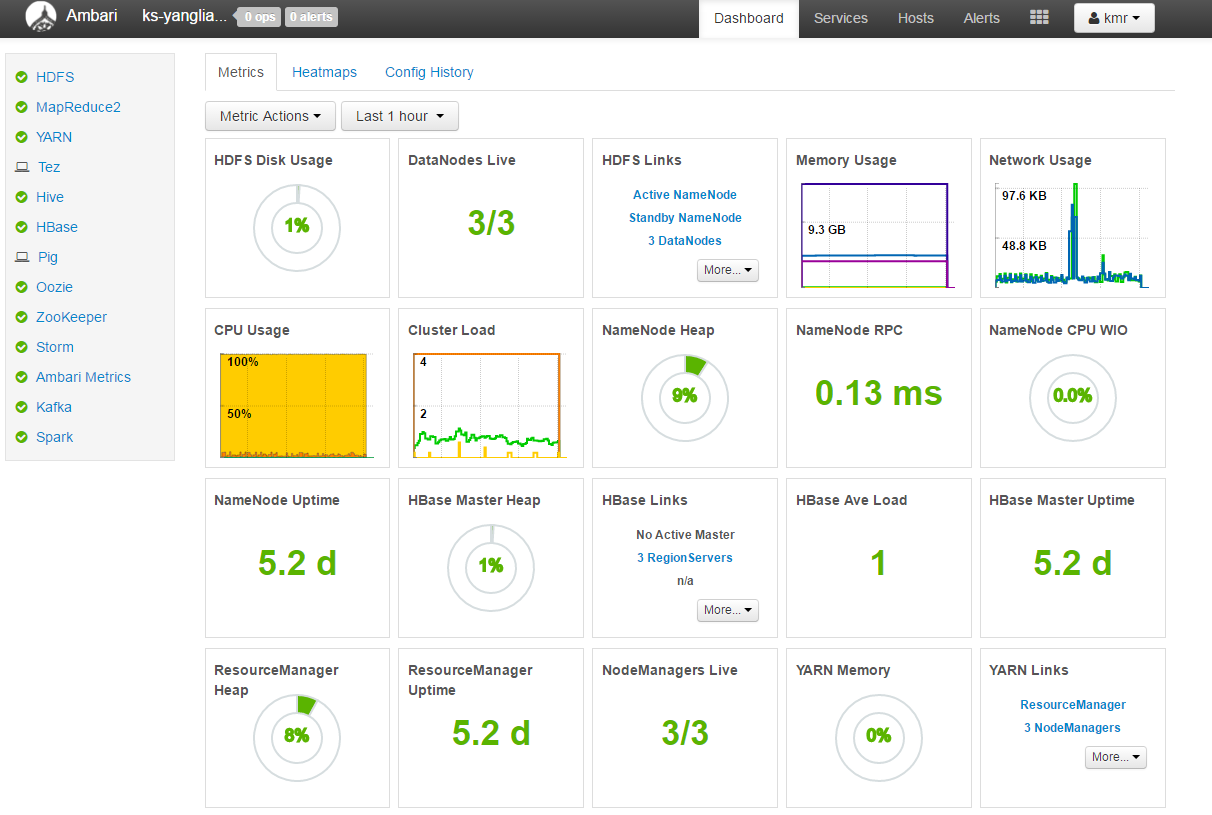The width and height of the screenshot is (1212, 815).
Task: Click the NameNode RPC 0.13 ms value
Action: point(879,394)
